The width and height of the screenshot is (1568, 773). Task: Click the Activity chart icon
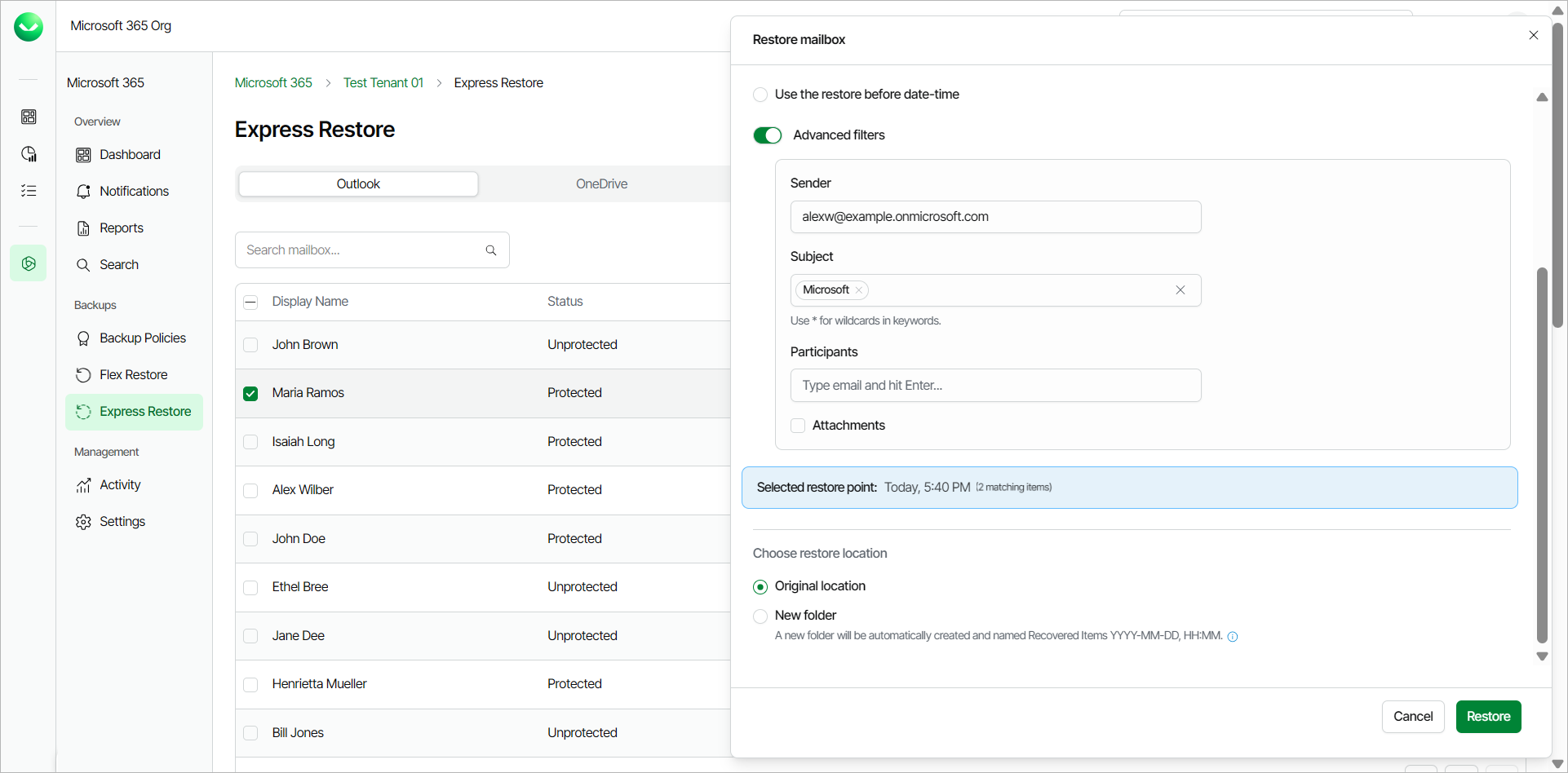pyautogui.click(x=83, y=485)
